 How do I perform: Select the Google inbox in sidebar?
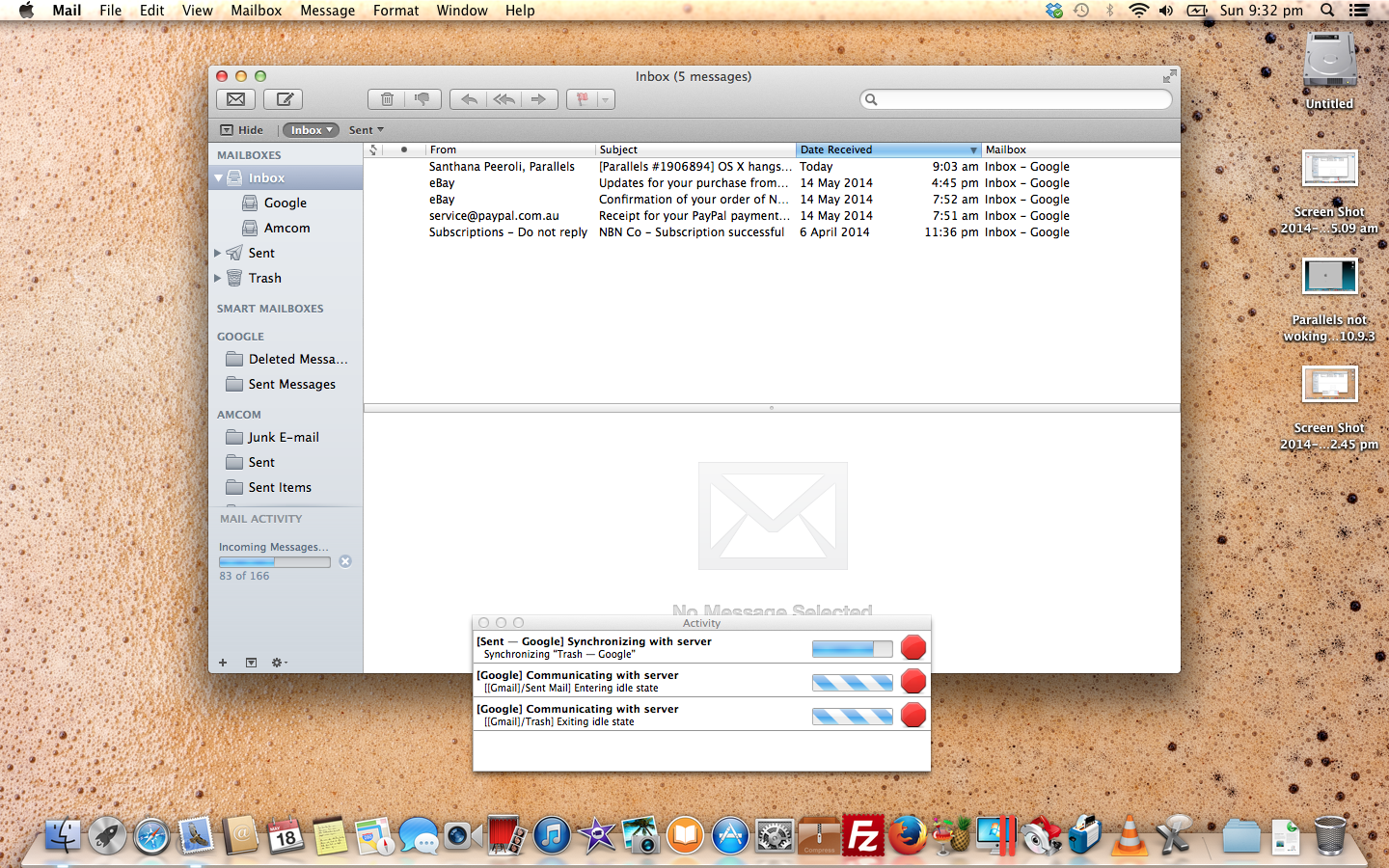coord(286,203)
